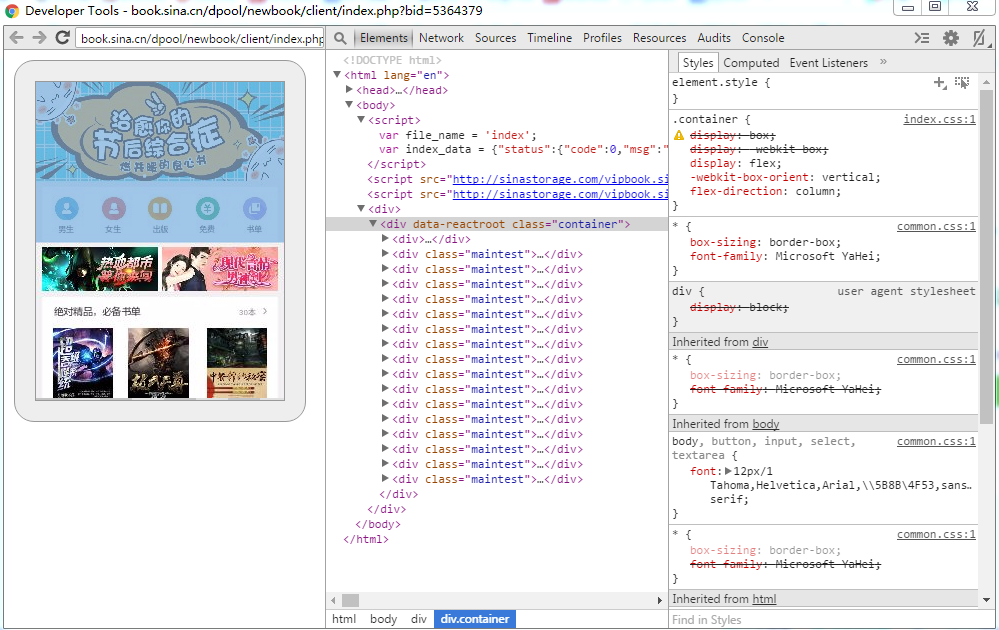The width and height of the screenshot is (999, 630).
Task: Select body in the breadcrumb bar
Action: pyautogui.click(x=383, y=619)
